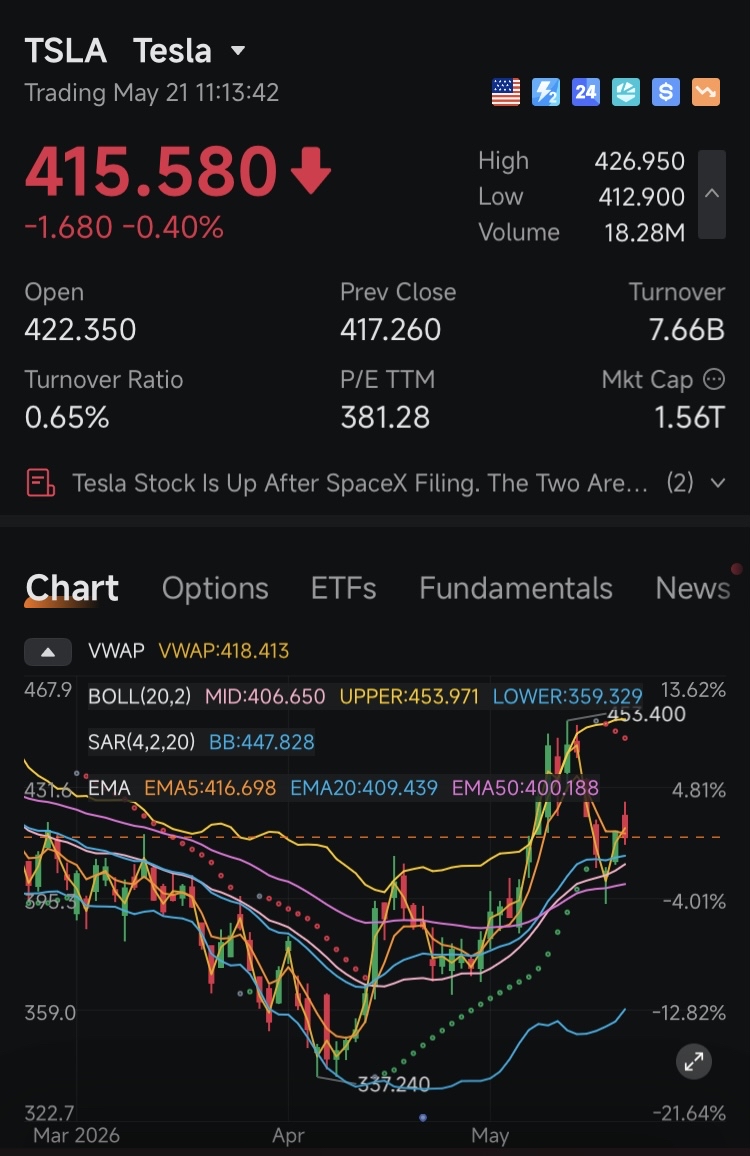
Task: Open the News tab
Action: (693, 588)
